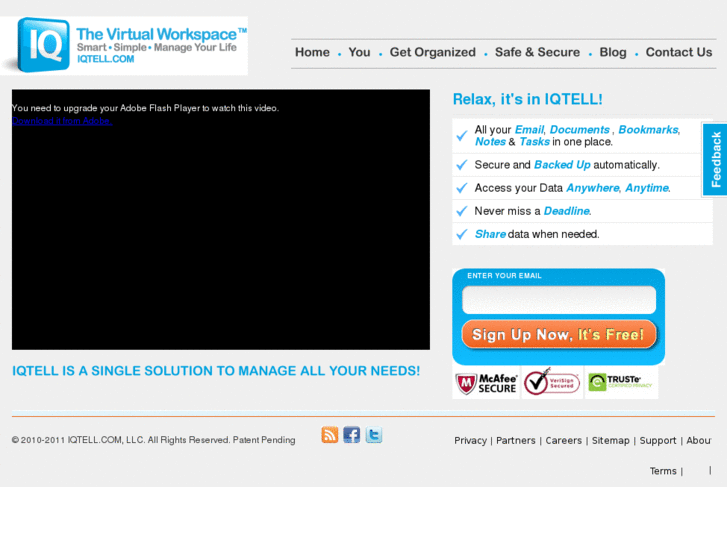Click the Email feature link
727x545 pixels.
pyautogui.click(x=529, y=130)
